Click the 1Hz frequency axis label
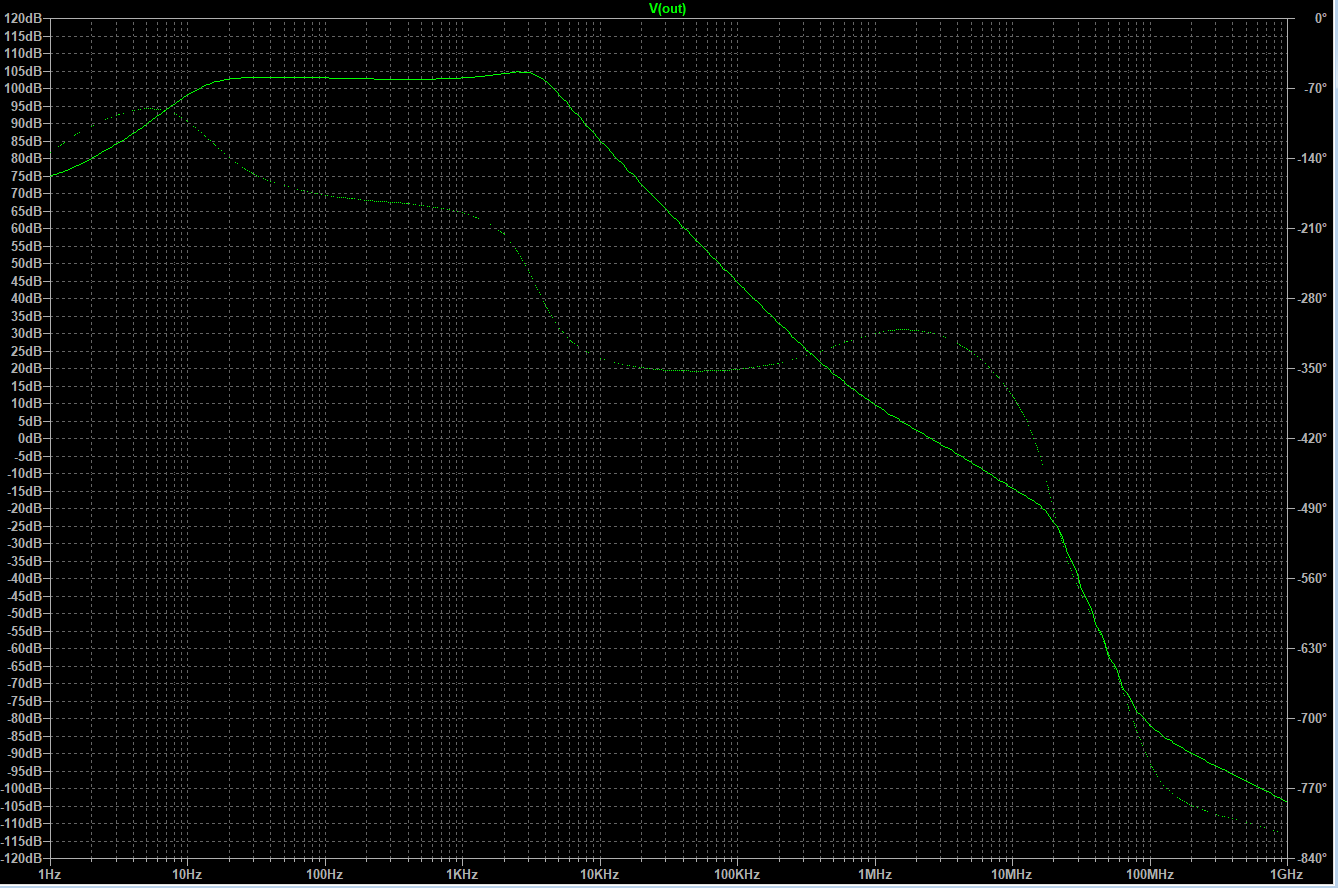Viewport: 1338px width, 888px height. coord(49,875)
